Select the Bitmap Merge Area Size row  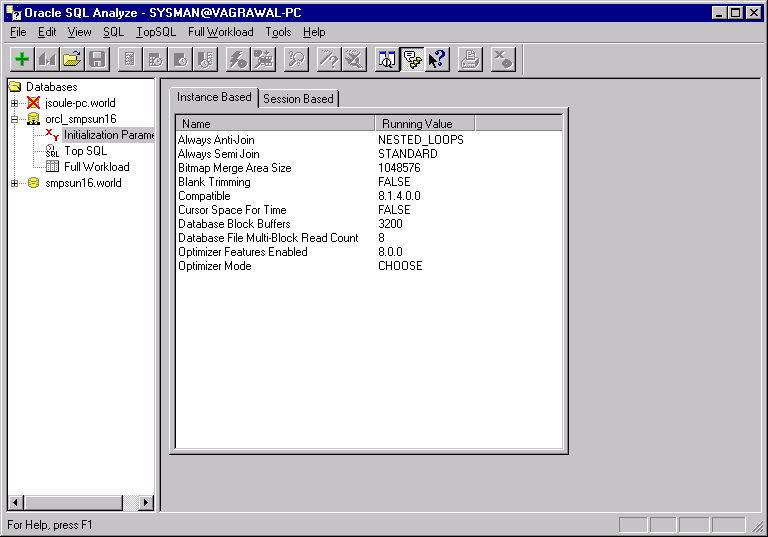click(x=369, y=168)
